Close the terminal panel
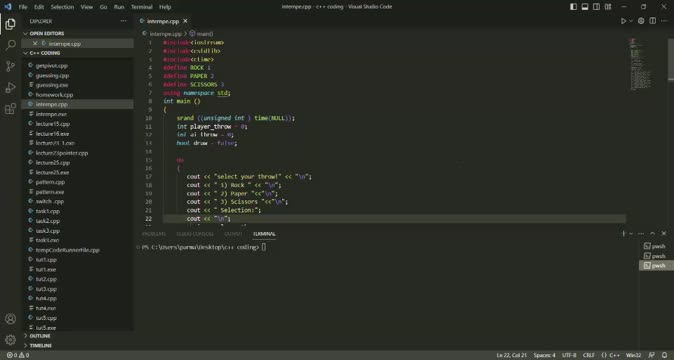Viewport: 674px width, 360px height. (664, 233)
